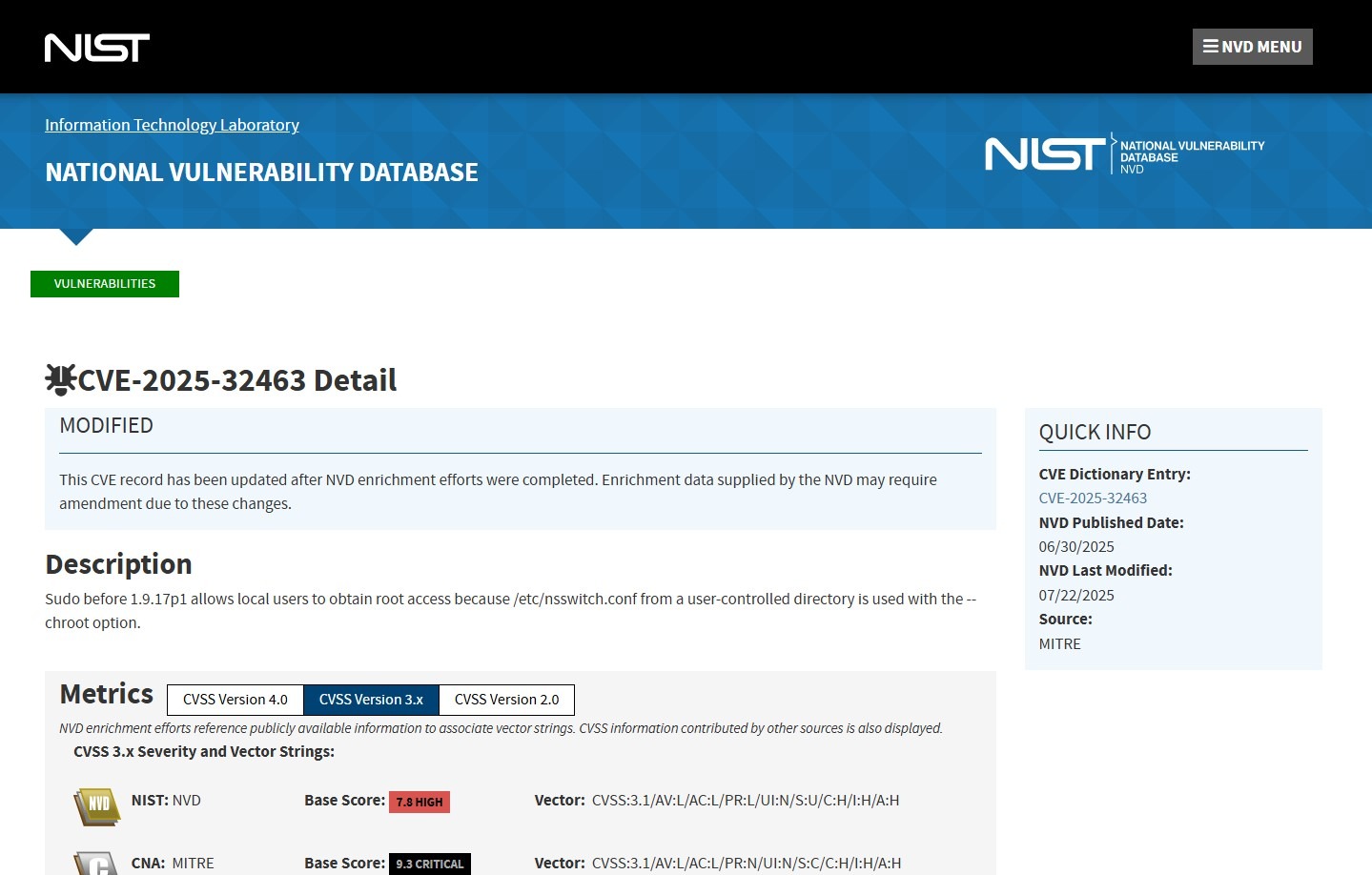The height and width of the screenshot is (875, 1372).
Task: Click the bug icon beside CVE title
Action: click(60, 379)
